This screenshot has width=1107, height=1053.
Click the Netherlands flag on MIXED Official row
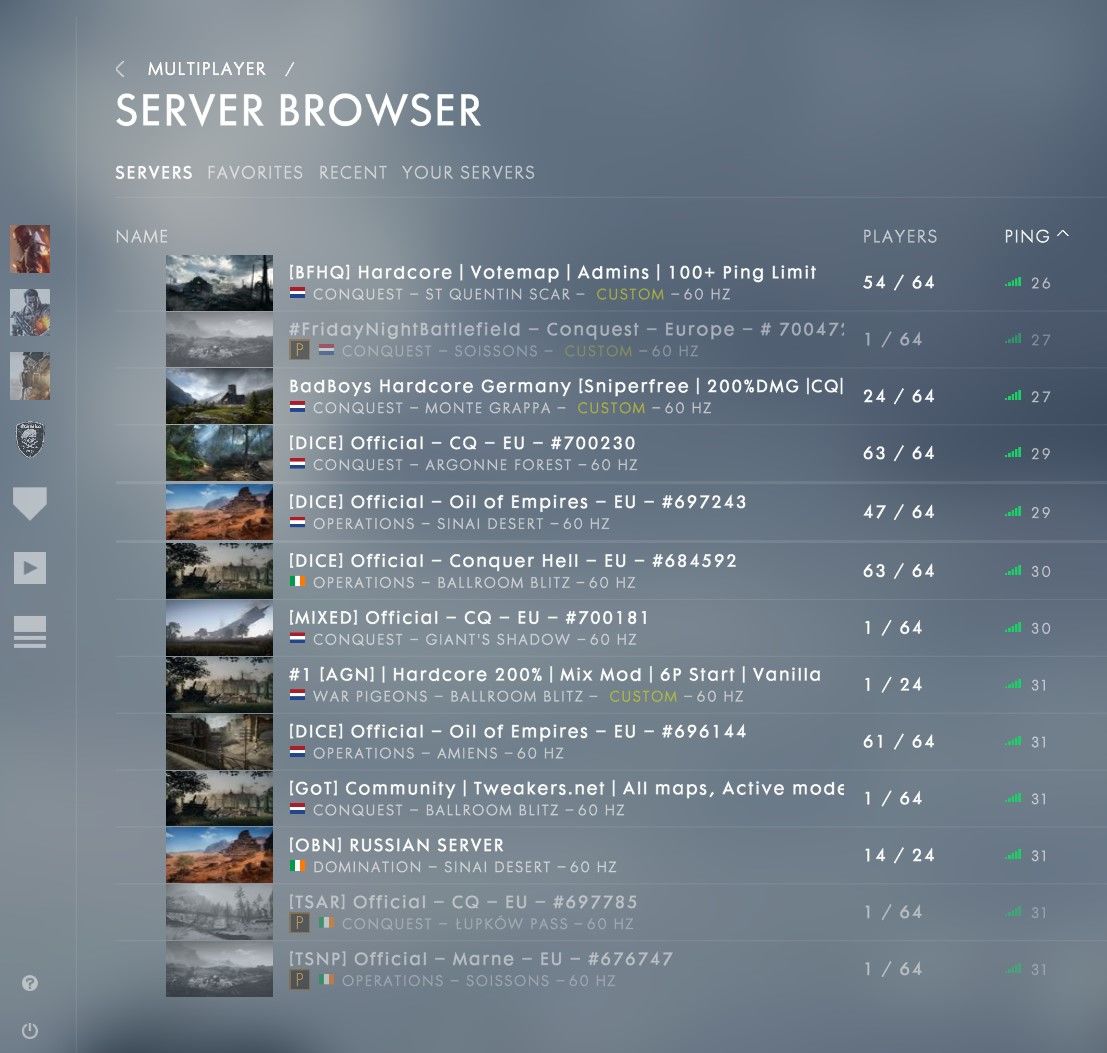[x=297, y=638]
